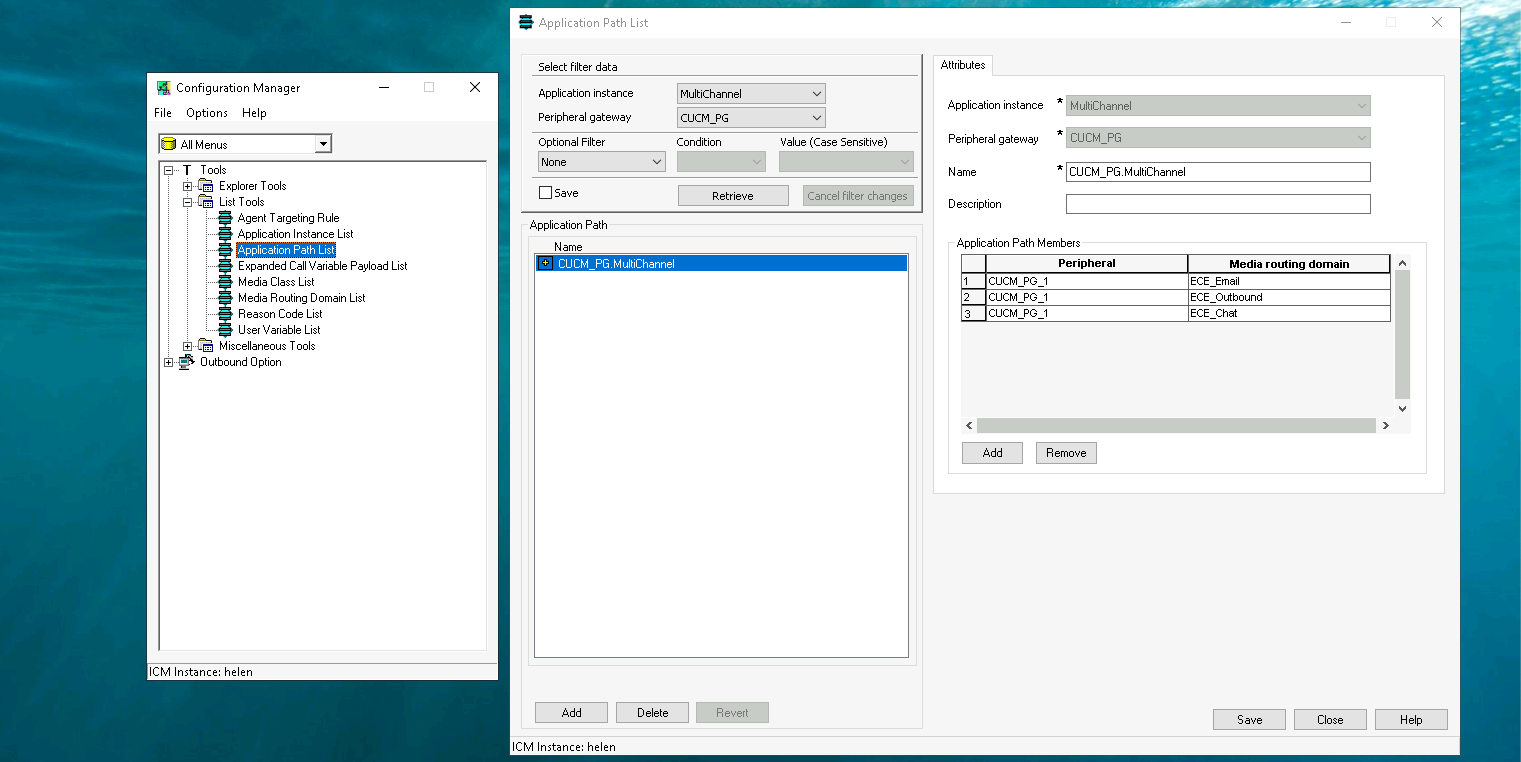
Task: Select the Attributes tab
Action: pos(962,65)
